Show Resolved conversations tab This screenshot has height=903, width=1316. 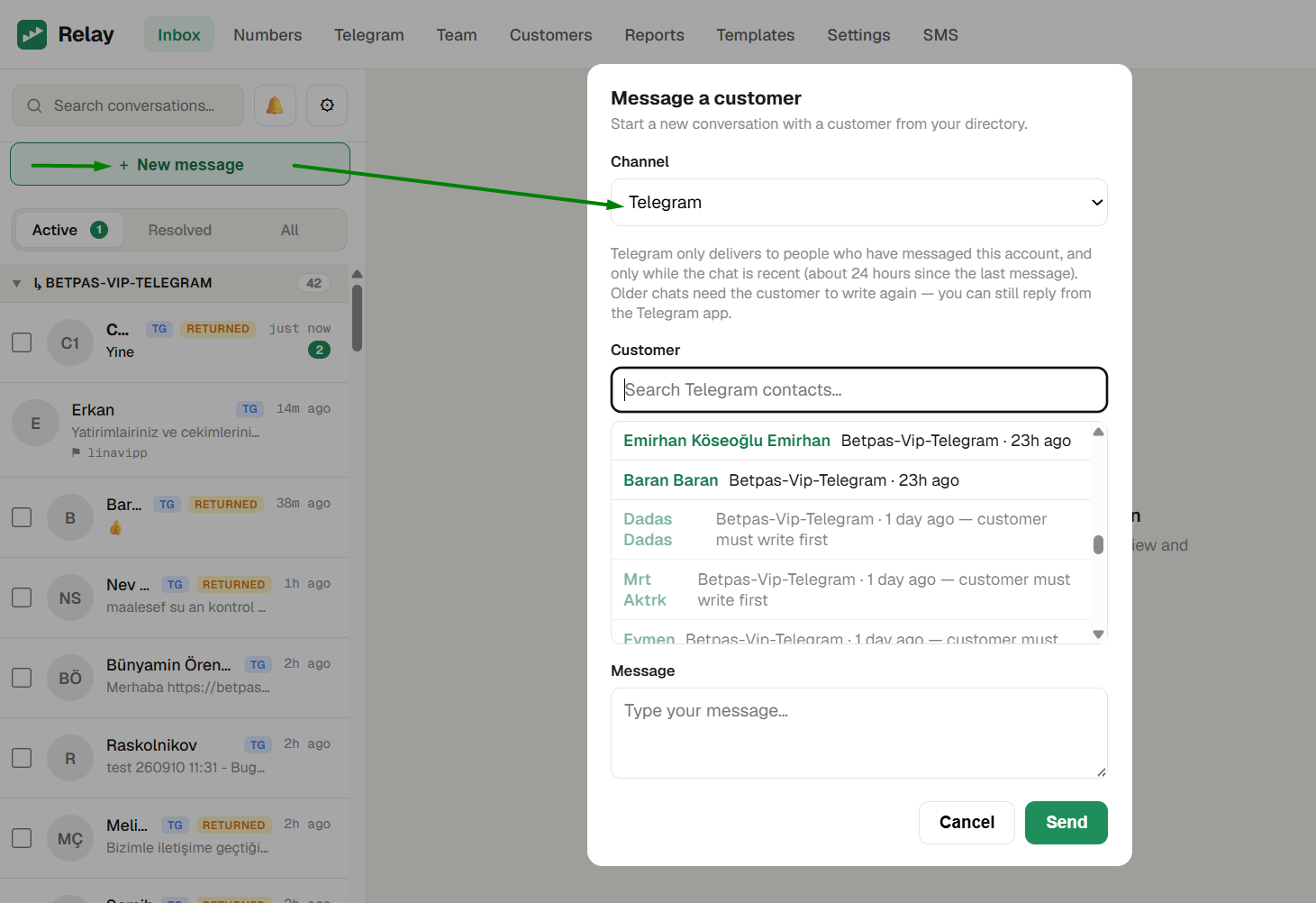[x=180, y=230]
